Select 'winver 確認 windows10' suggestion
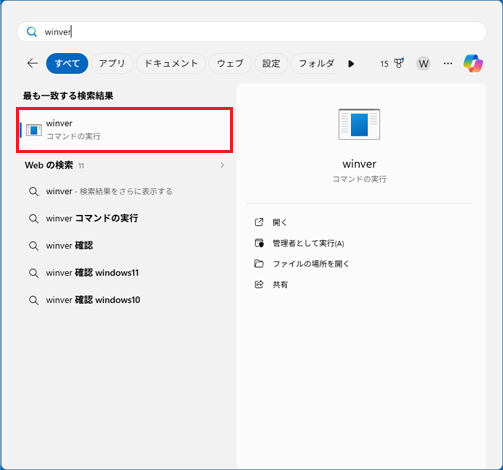Image resolution: width=503 pixels, height=470 pixels. point(124,300)
